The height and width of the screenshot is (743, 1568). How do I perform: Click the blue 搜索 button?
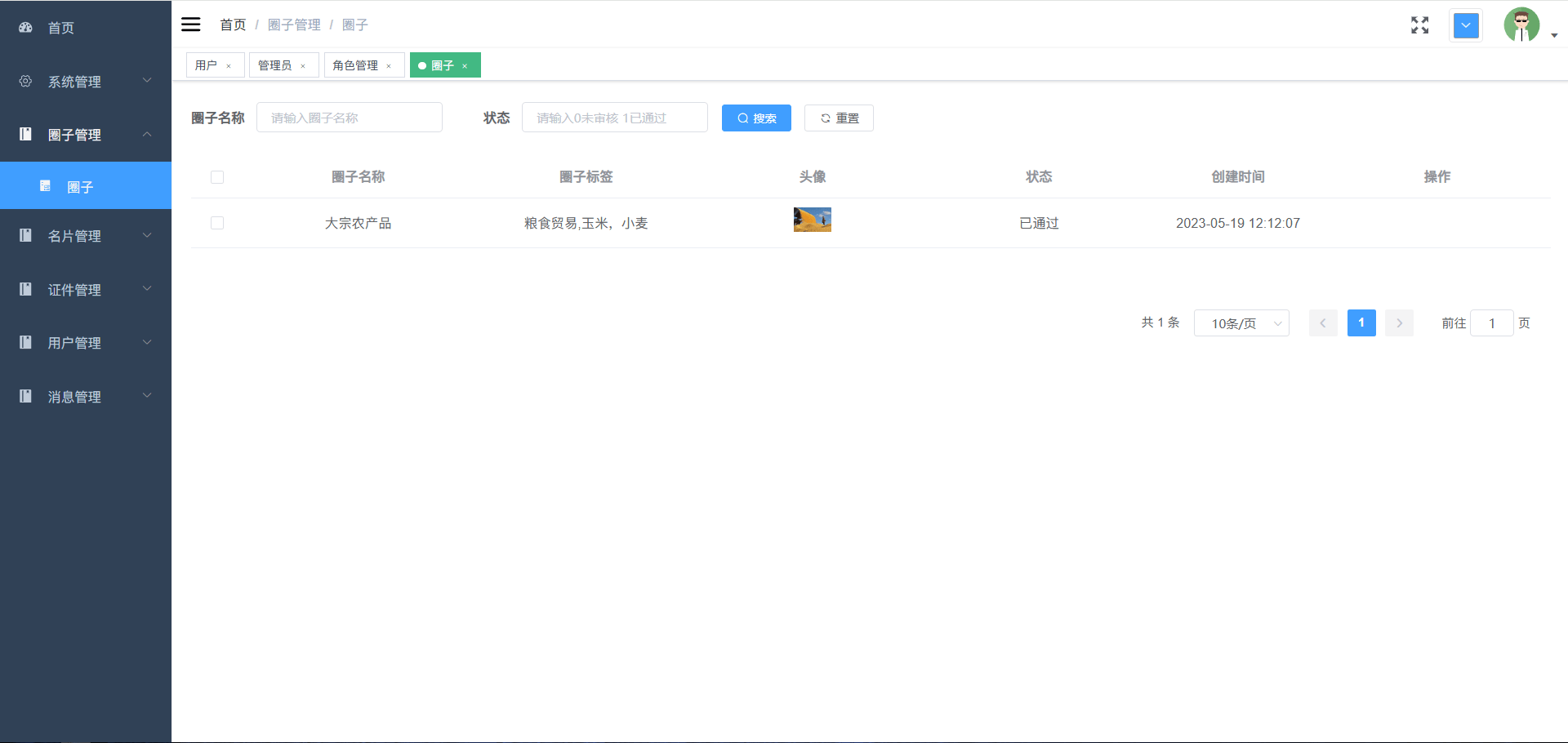point(756,118)
